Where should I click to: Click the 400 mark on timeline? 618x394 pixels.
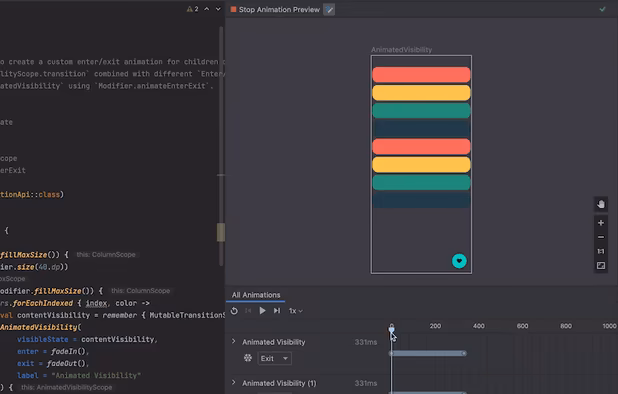(x=478, y=326)
